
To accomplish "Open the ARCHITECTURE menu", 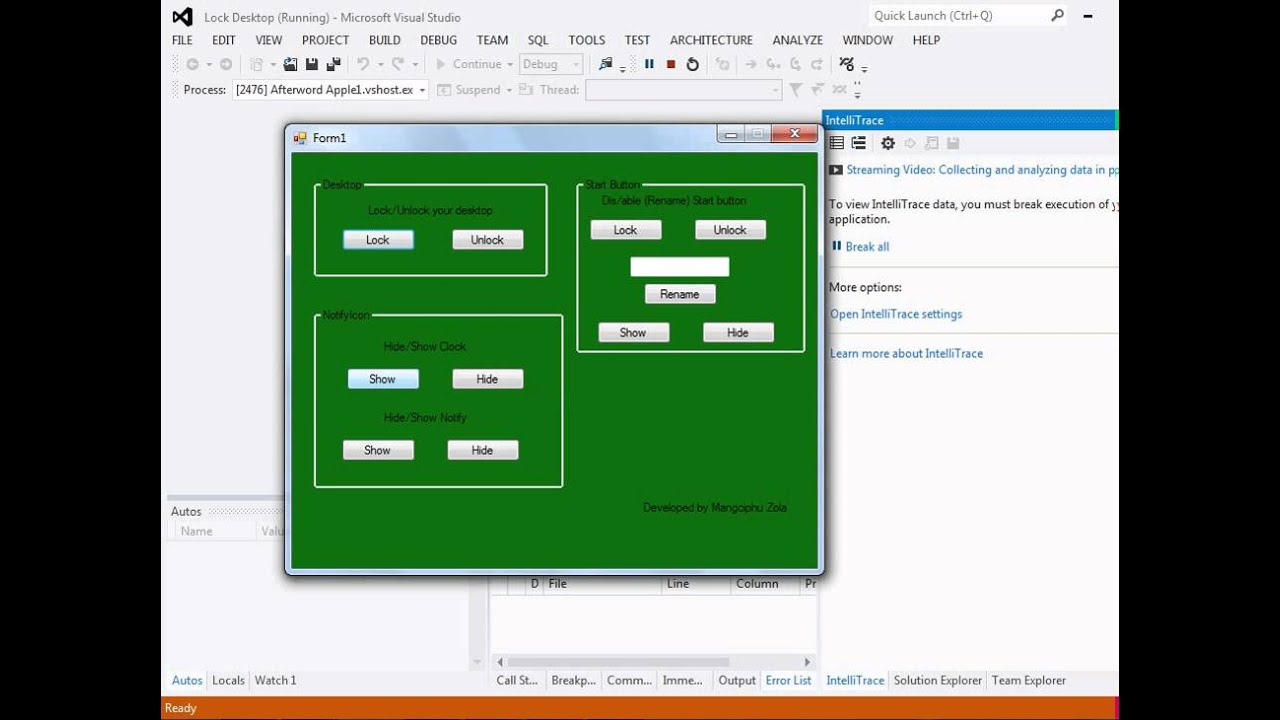I will point(711,40).
